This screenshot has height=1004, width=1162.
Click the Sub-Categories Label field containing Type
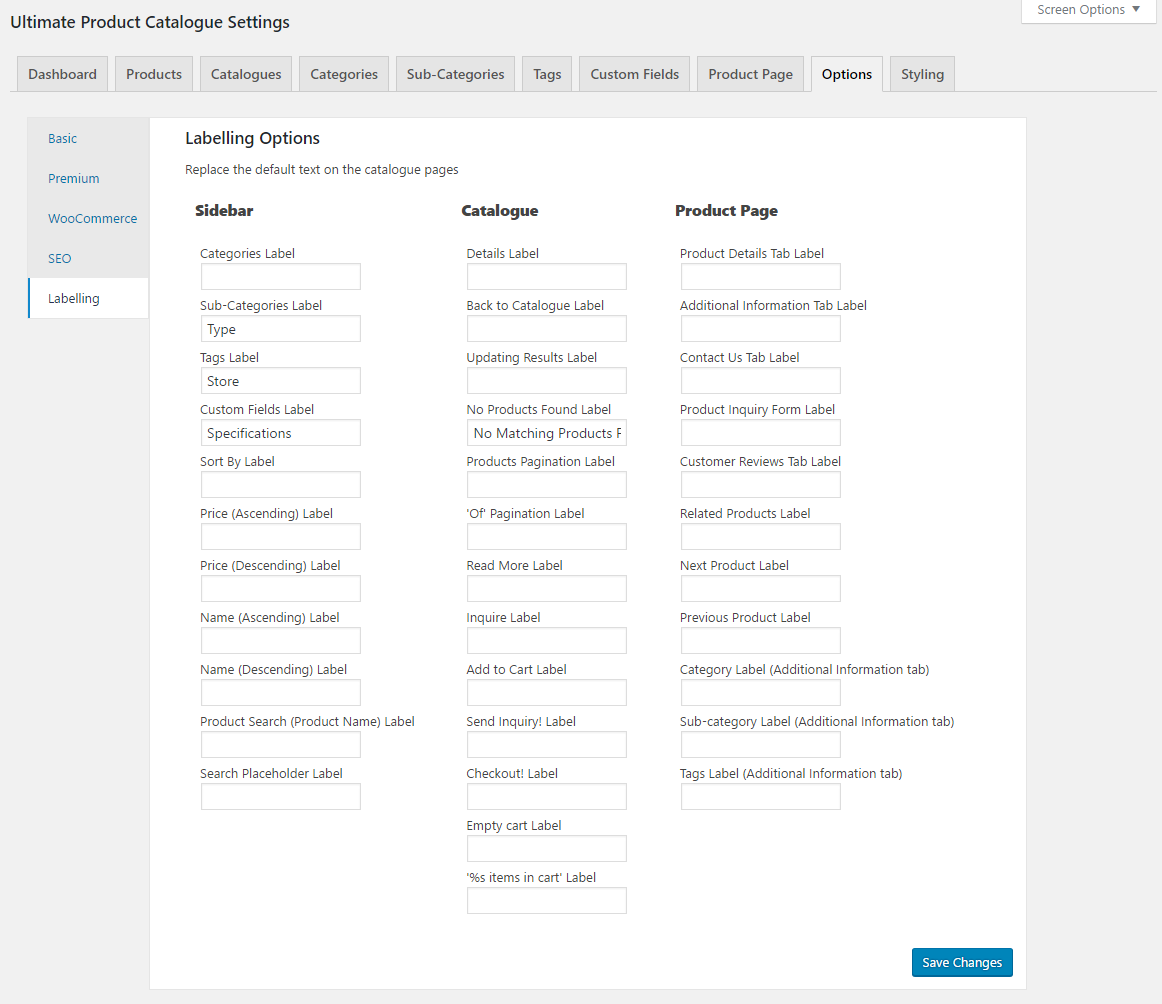281,329
